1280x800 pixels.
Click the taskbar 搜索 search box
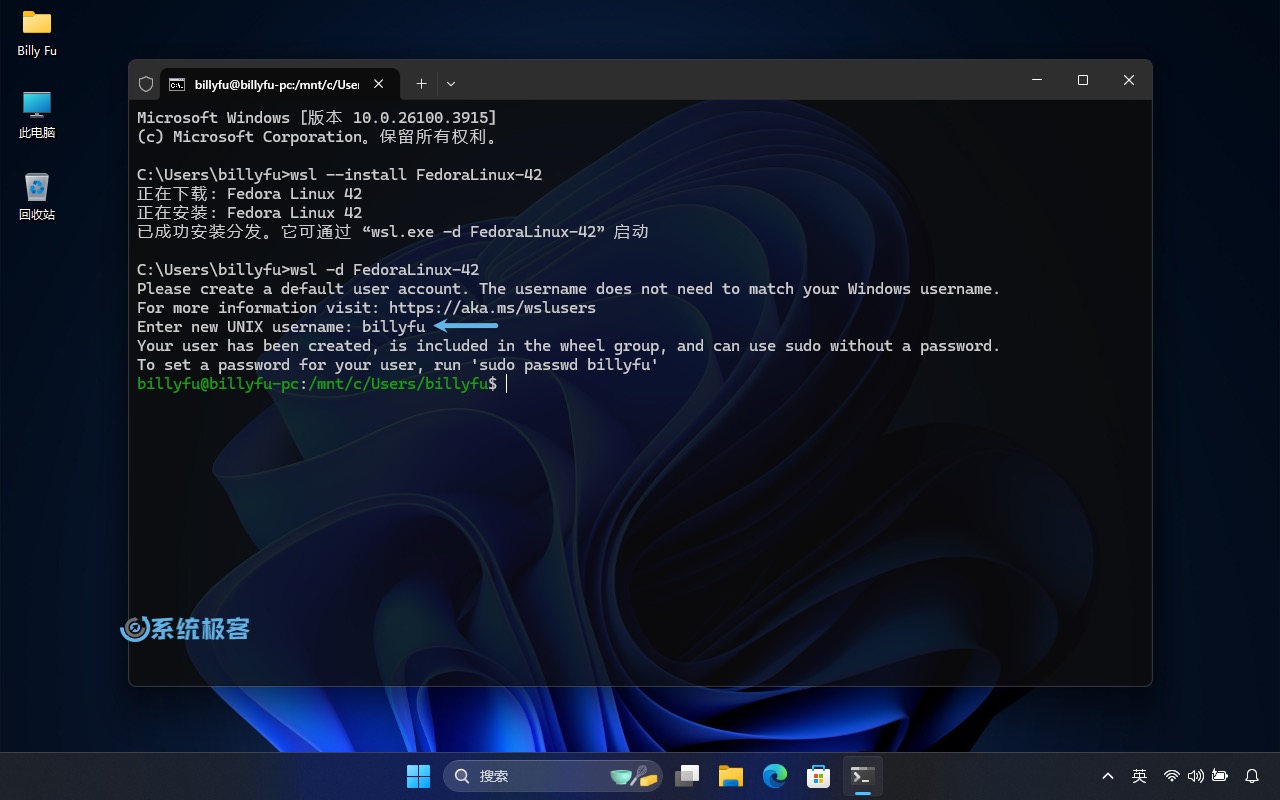tap(553, 776)
